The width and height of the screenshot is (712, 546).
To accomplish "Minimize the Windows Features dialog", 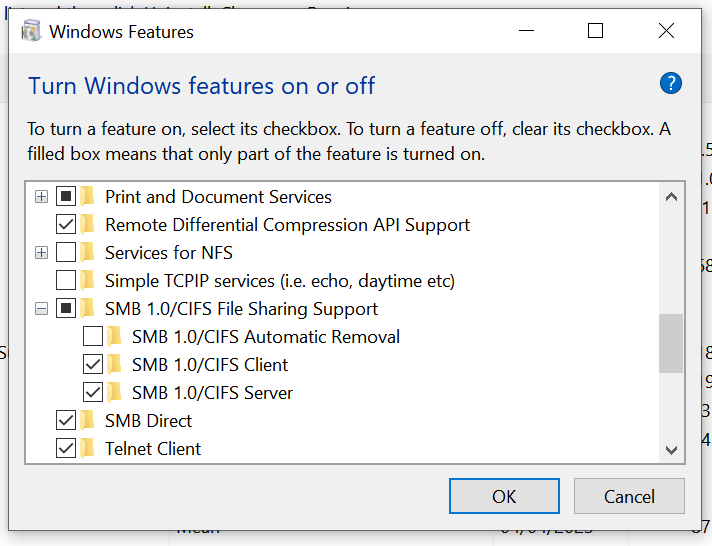I will point(526,31).
